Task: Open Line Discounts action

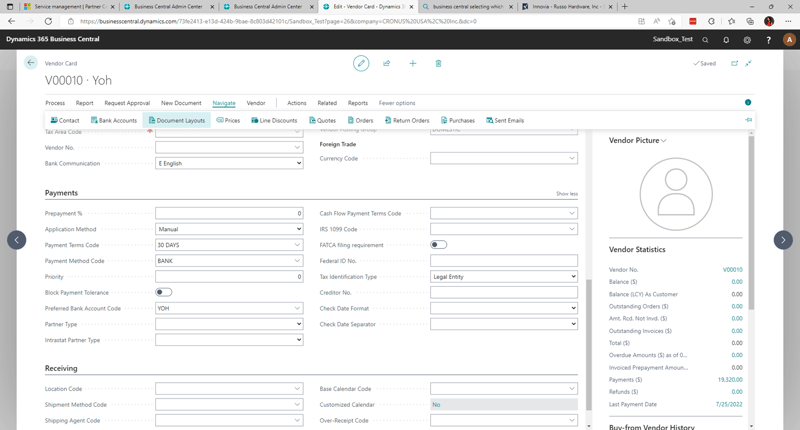Action: 274,120
